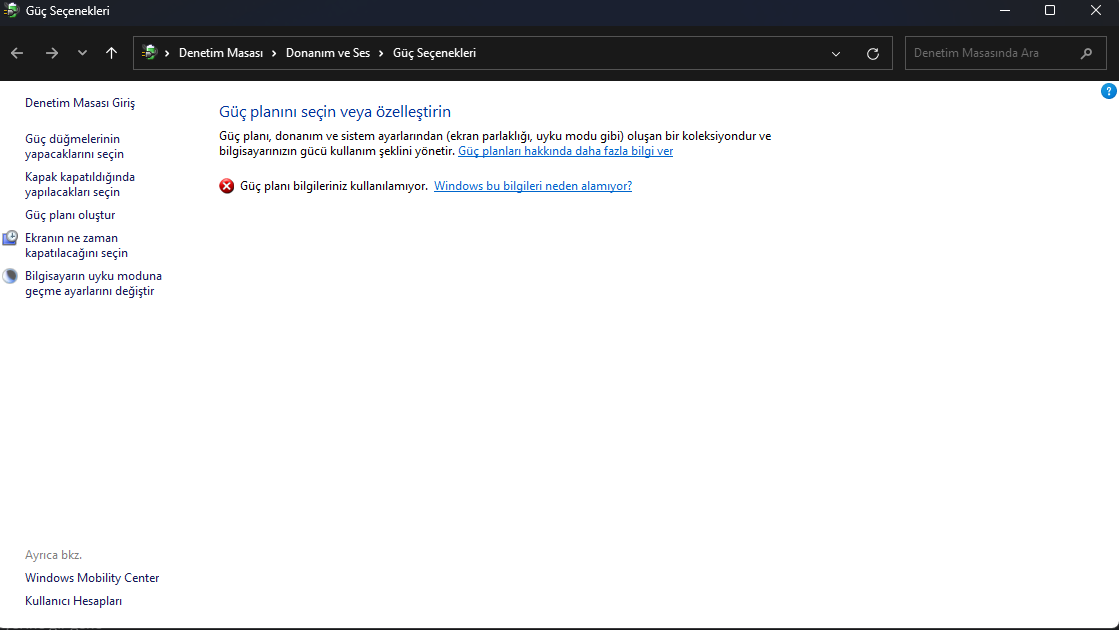
Task: Open Bilgisayarın uyku moduna geçme ayarlarını değiştir
Action: (93, 283)
